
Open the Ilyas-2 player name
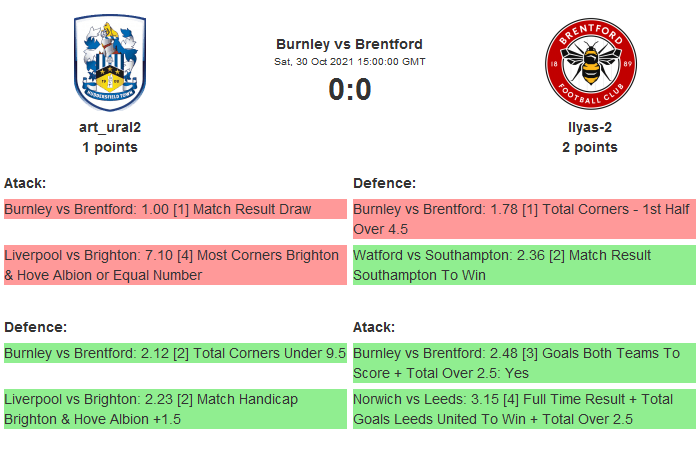(x=589, y=127)
